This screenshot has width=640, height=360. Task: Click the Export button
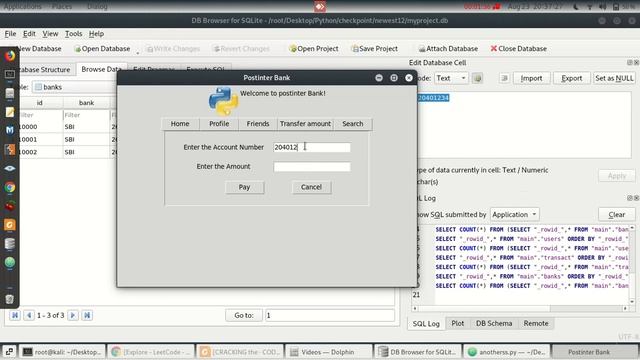tap(572, 78)
